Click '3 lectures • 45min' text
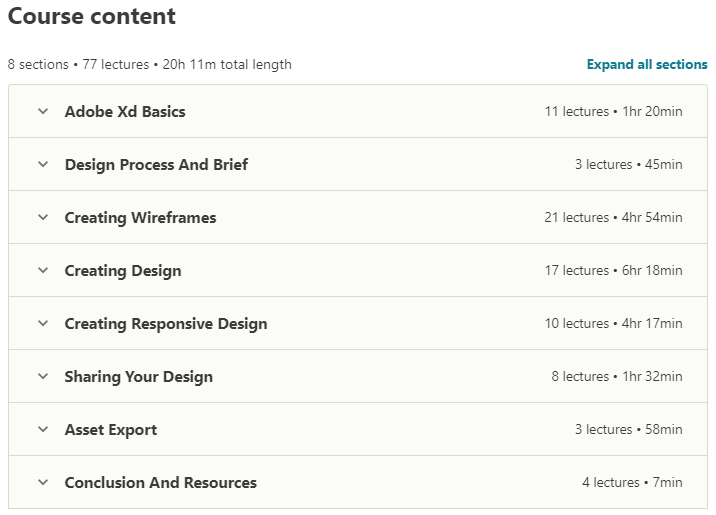Image resolution: width=716 pixels, height=515 pixels. point(628,164)
